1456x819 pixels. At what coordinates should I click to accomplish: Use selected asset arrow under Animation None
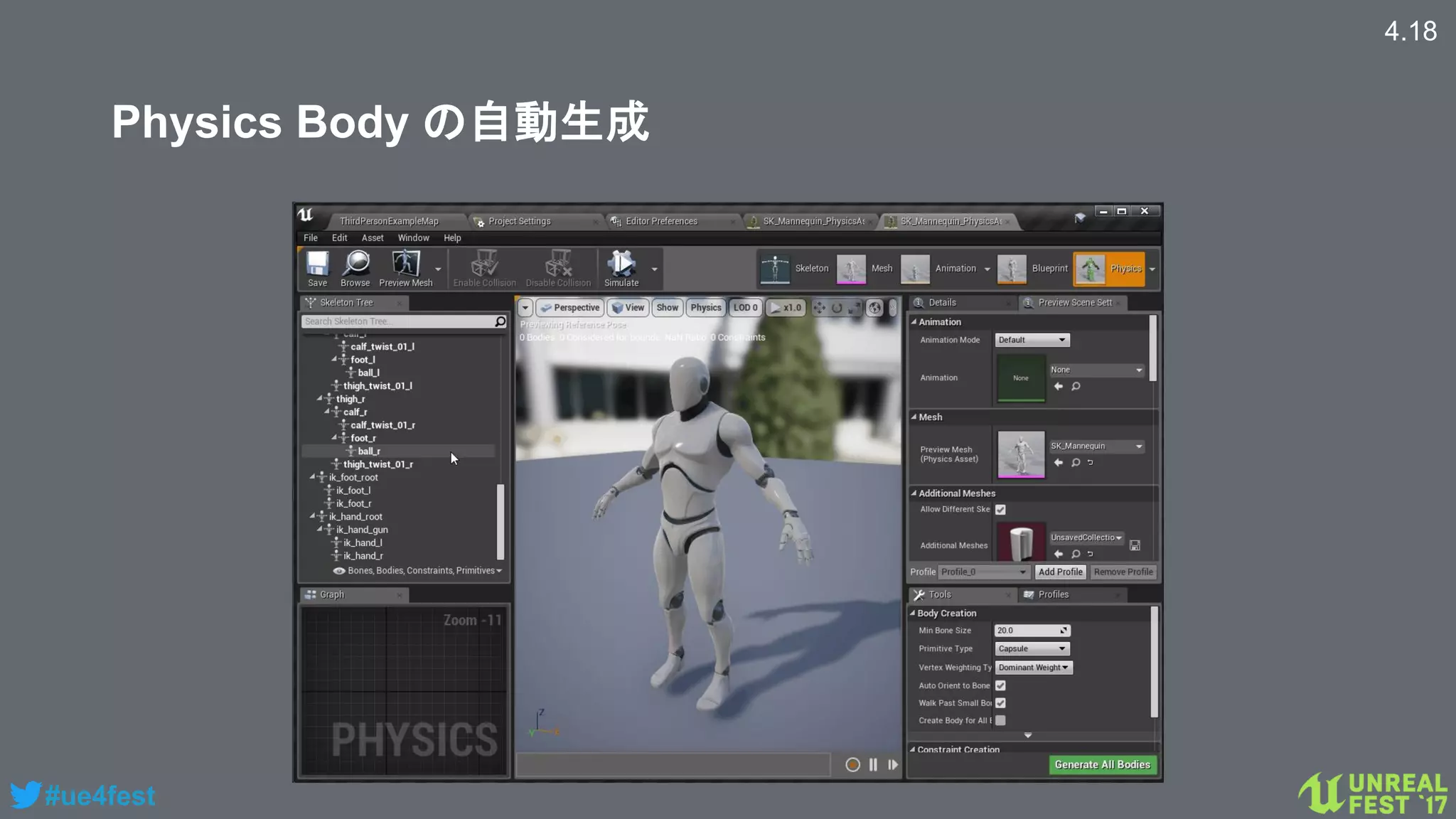click(1059, 386)
